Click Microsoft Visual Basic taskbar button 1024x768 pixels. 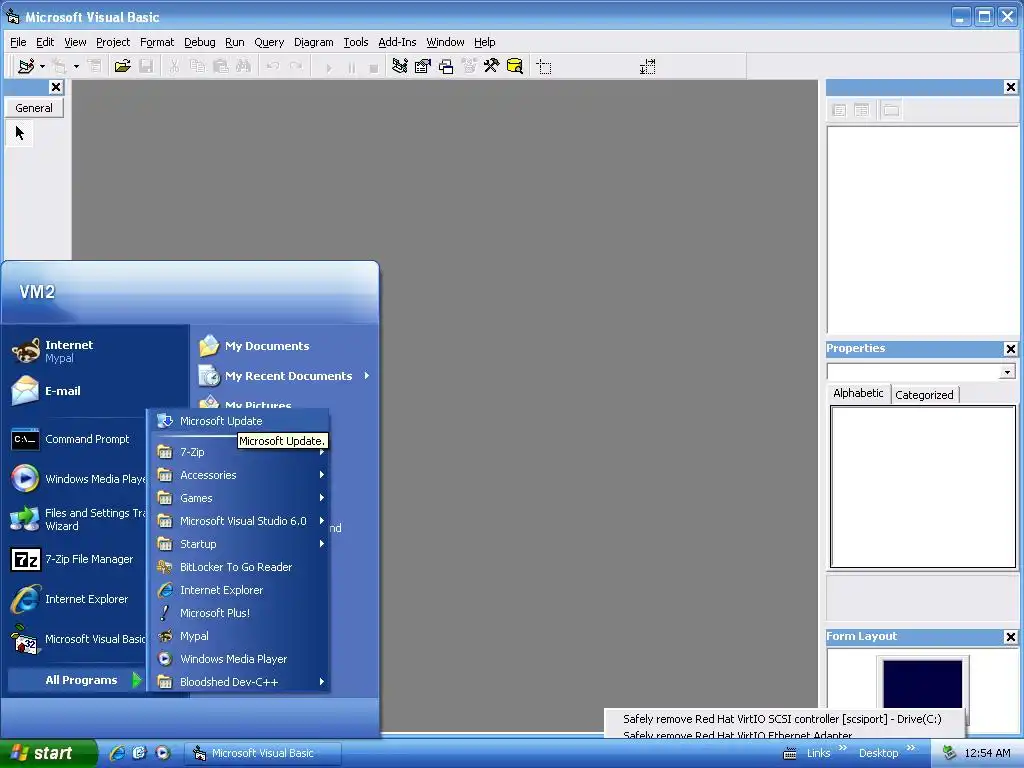pos(263,753)
